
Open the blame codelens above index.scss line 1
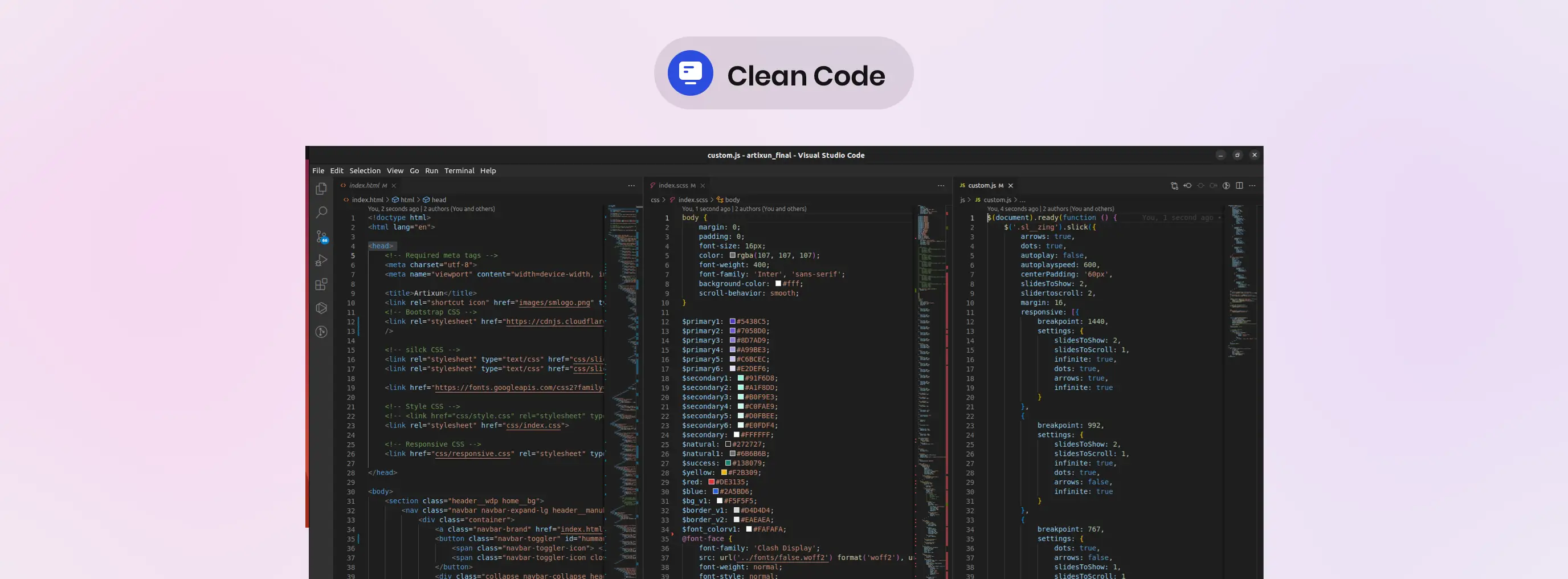[744, 209]
